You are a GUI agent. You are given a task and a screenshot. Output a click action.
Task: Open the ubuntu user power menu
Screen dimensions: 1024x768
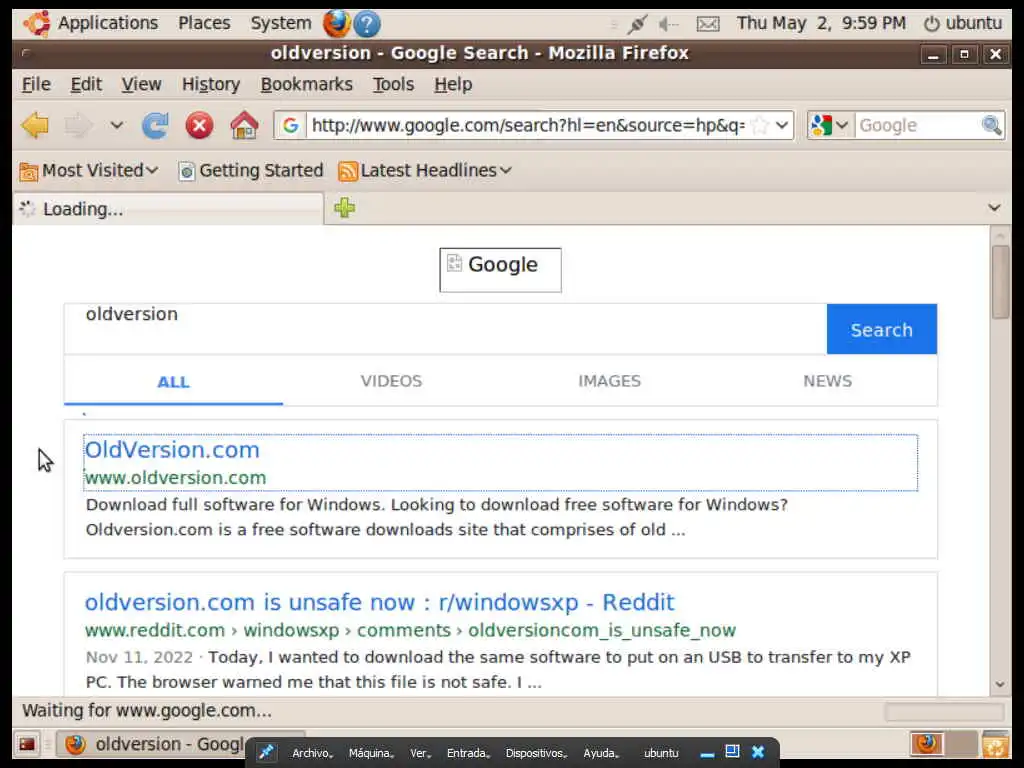[x=963, y=23]
